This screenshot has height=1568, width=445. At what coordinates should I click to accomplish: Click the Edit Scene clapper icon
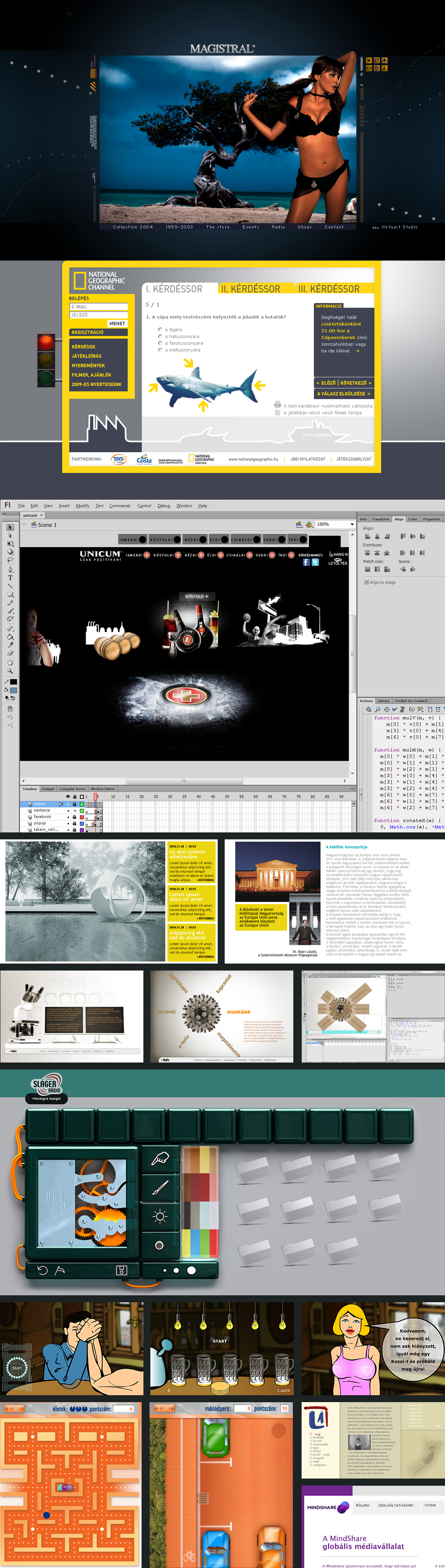click(299, 525)
